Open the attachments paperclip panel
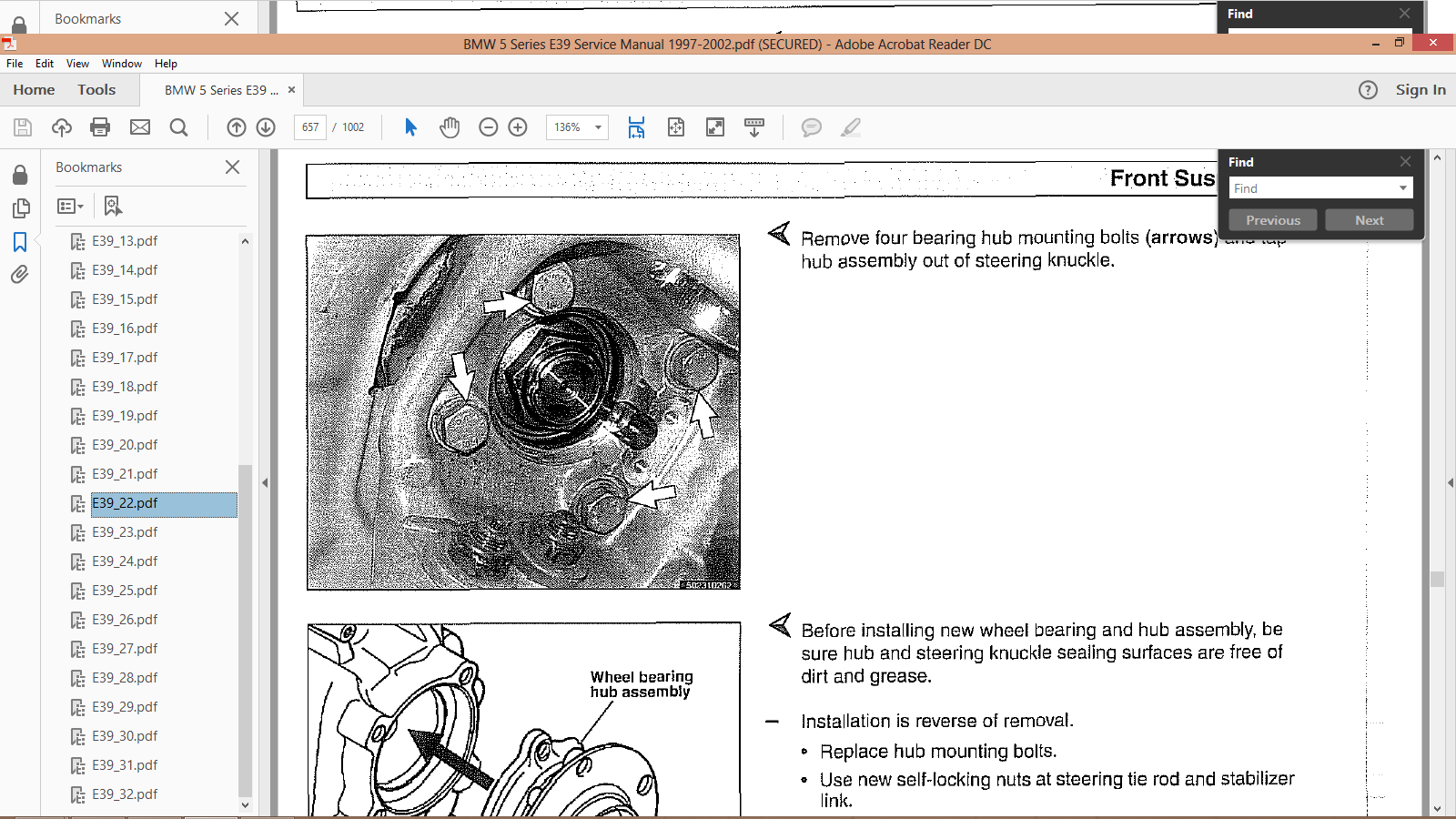Image resolution: width=1456 pixels, height=819 pixels. coord(20,275)
